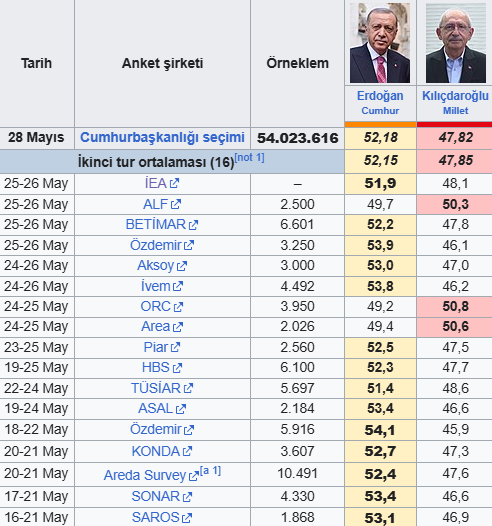Follow the Erdoğan candidate name link
The width and height of the screenshot is (492, 526).
point(380,96)
